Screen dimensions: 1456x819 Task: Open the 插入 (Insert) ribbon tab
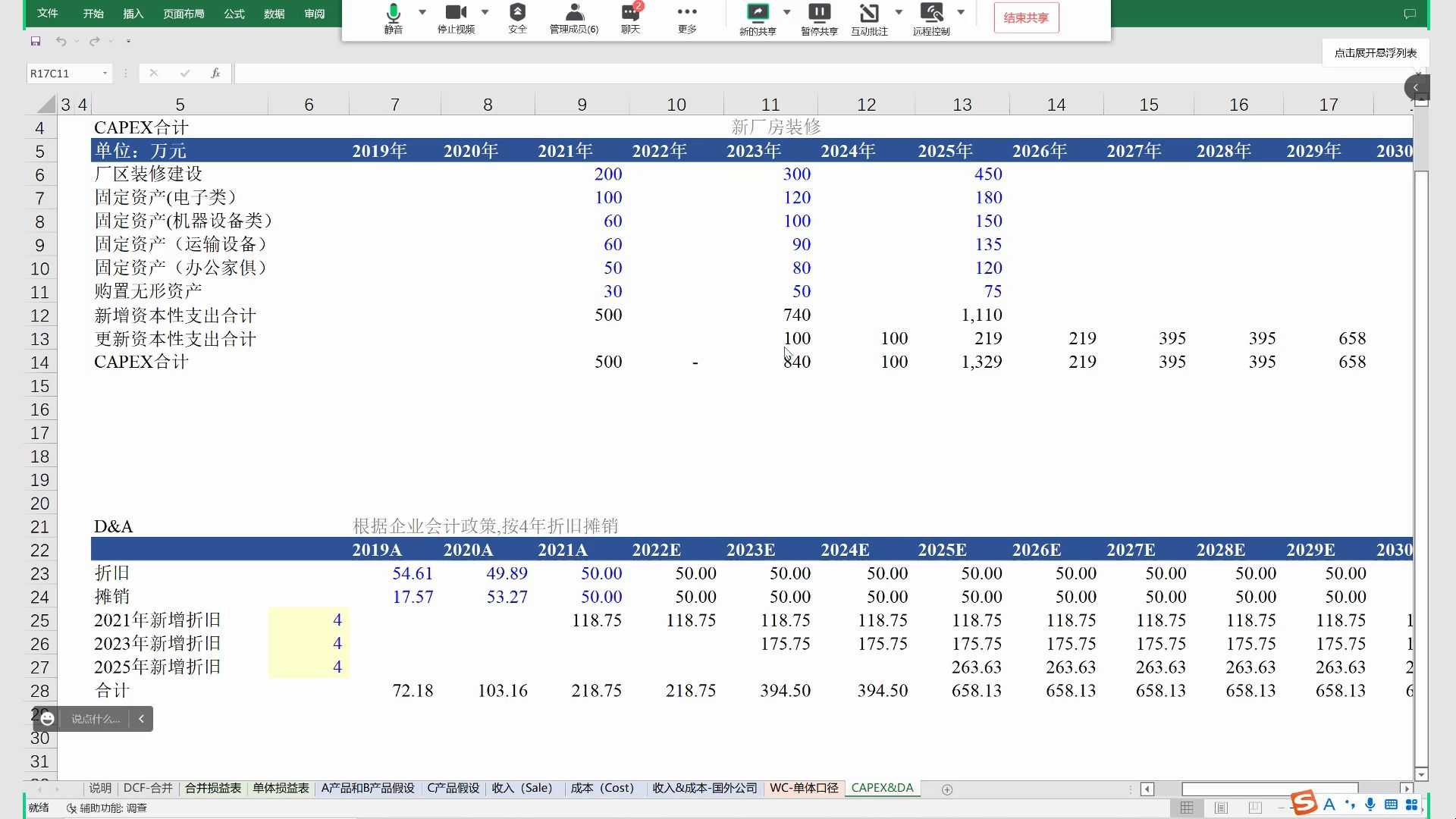pyautogui.click(x=133, y=14)
